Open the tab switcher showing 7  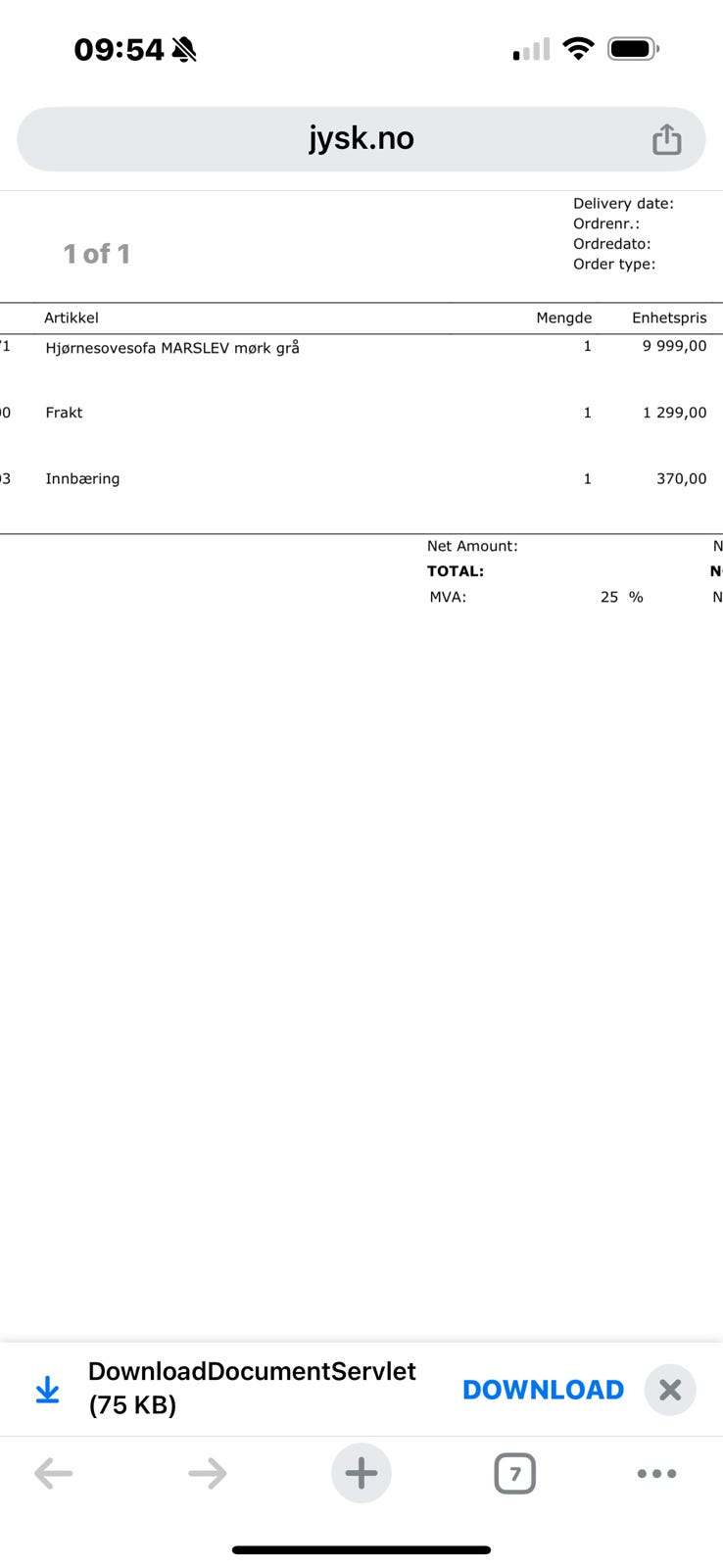coord(515,1473)
